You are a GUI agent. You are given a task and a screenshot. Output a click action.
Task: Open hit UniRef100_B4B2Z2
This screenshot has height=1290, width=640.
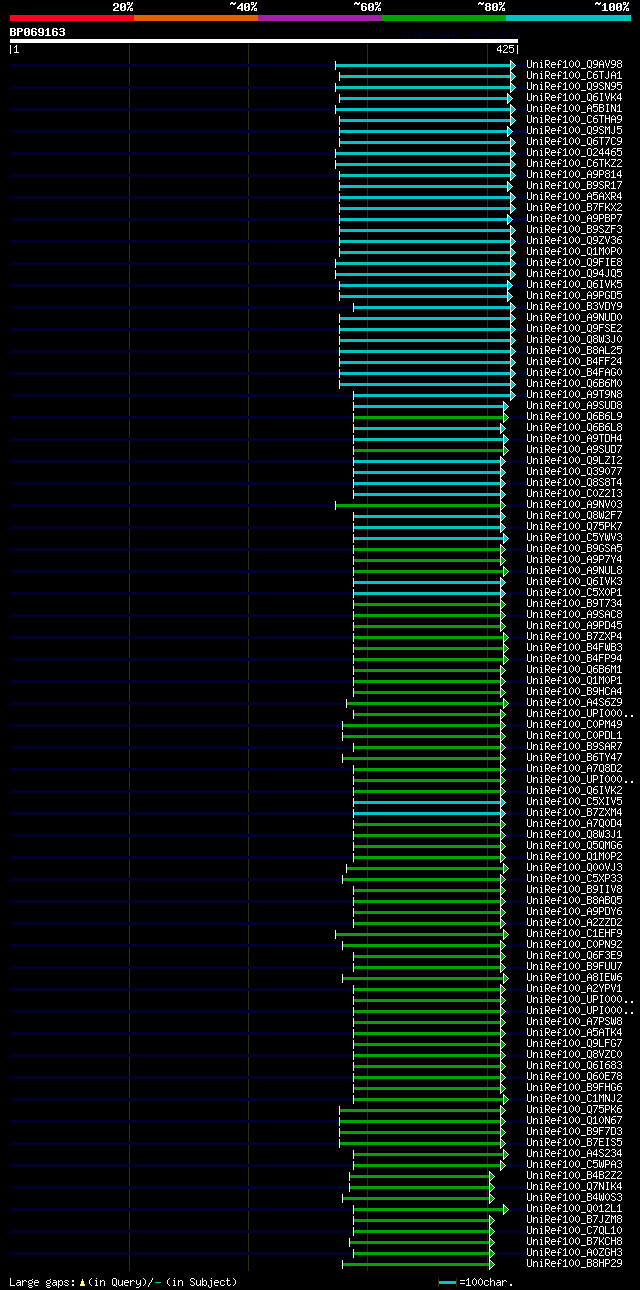574,1175
